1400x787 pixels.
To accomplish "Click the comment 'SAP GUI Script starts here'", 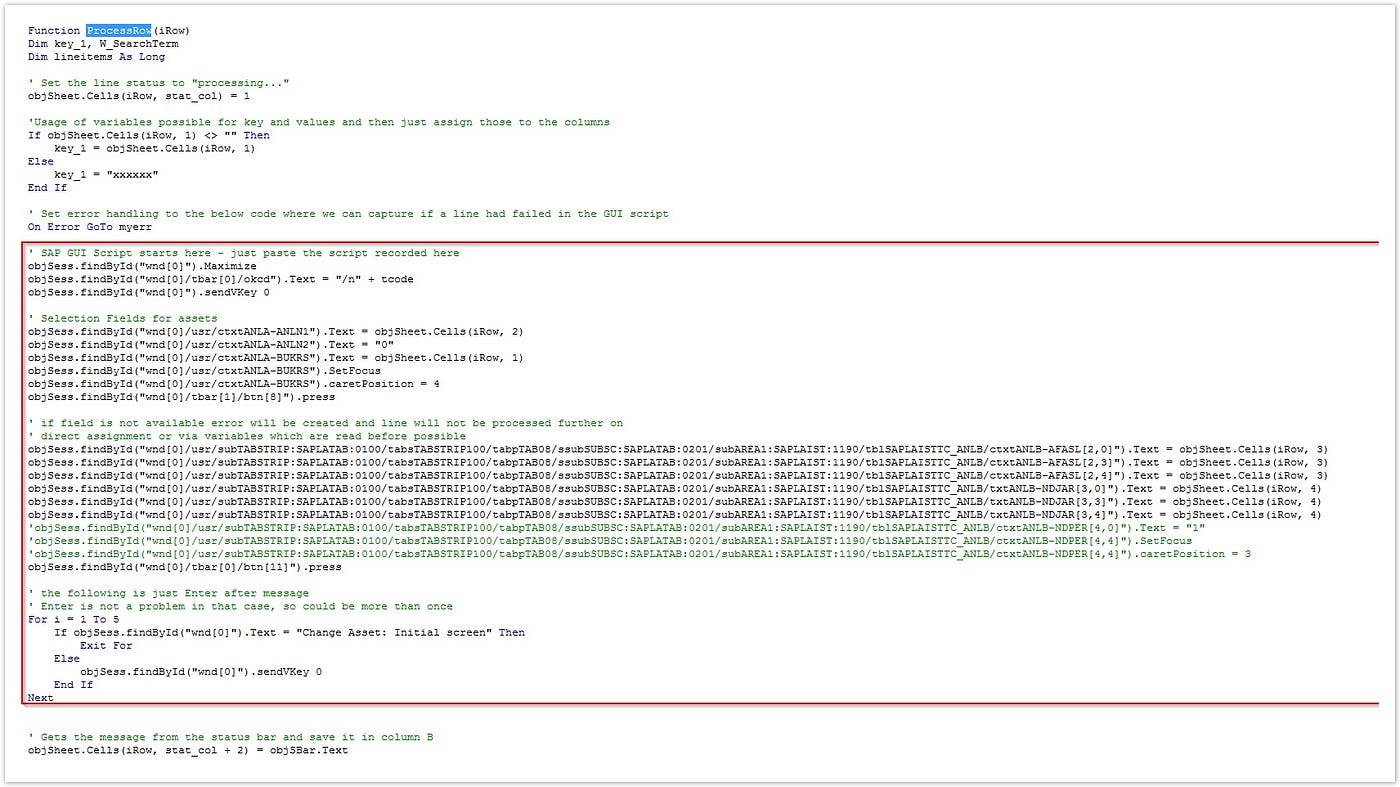I will (x=244, y=253).
